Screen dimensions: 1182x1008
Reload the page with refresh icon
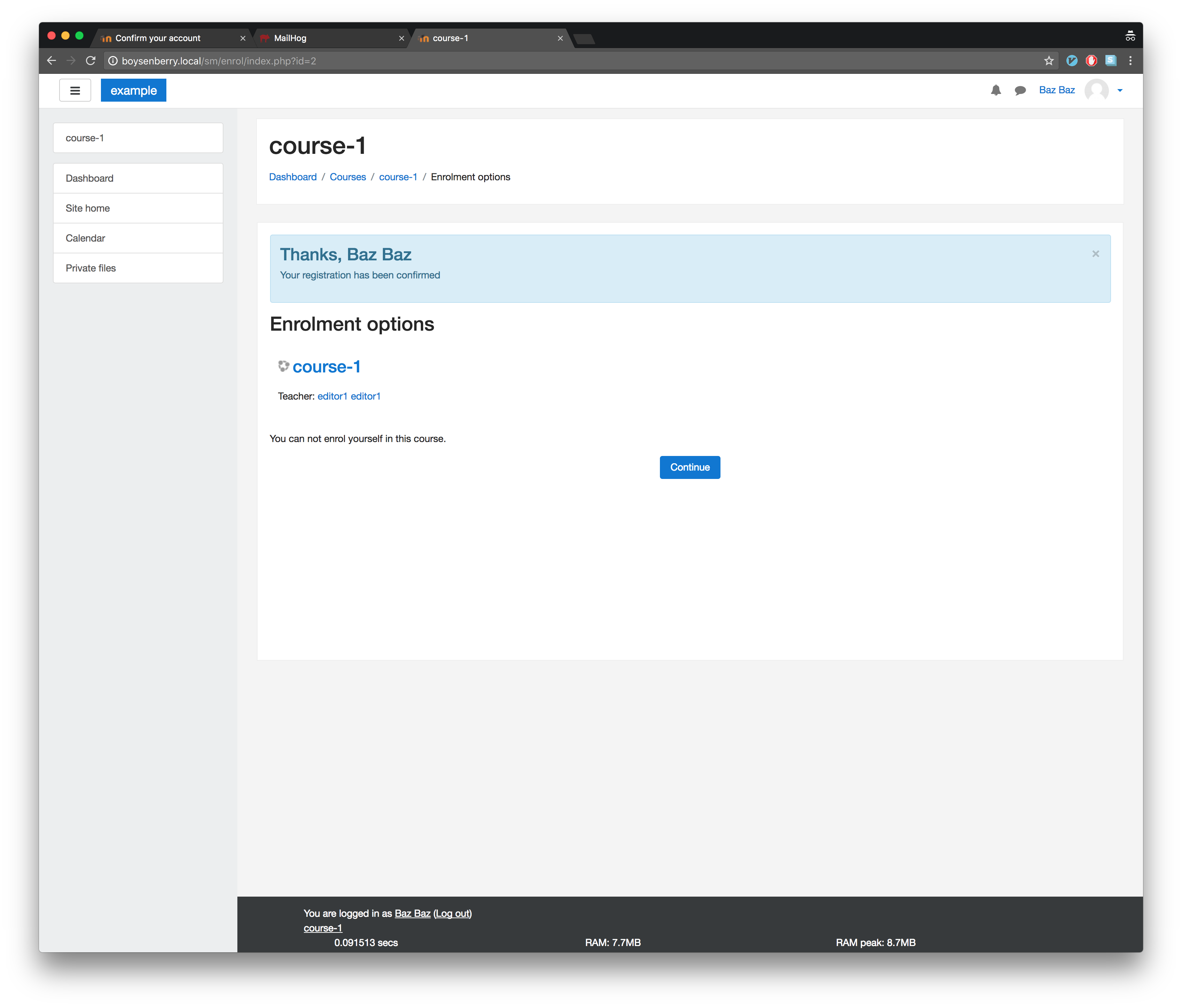pos(90,61)
